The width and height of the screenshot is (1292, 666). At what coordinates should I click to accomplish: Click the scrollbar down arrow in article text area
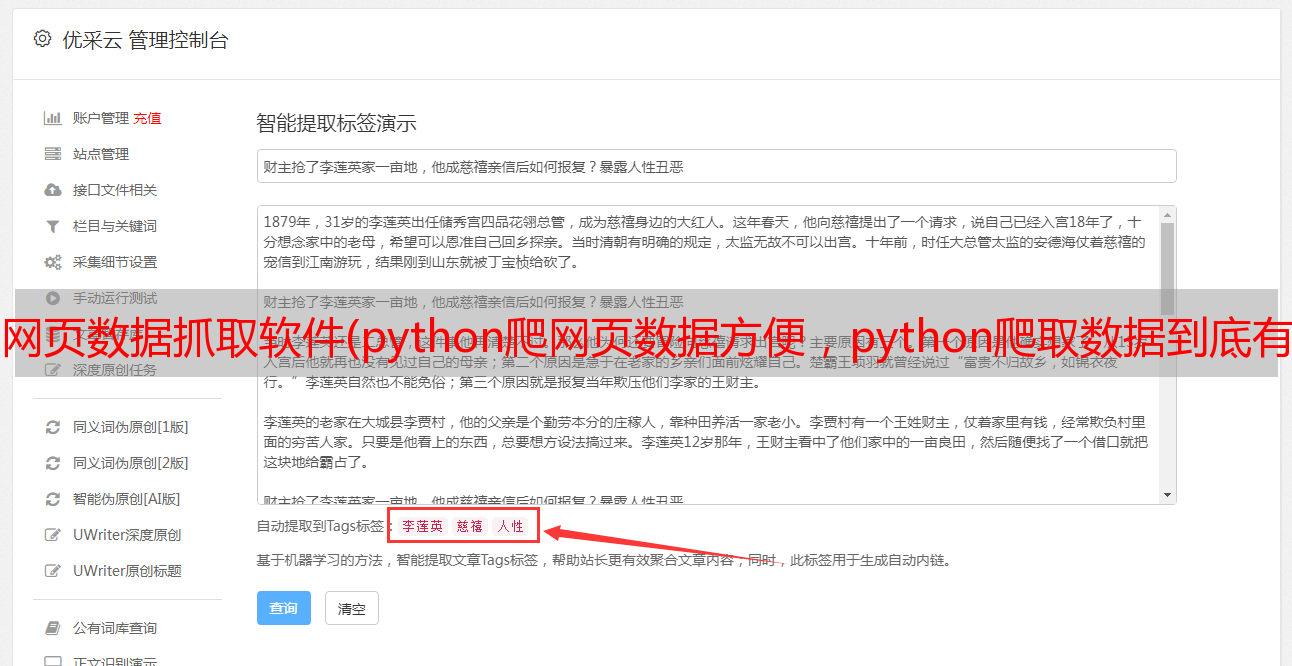coord(1167,495)
